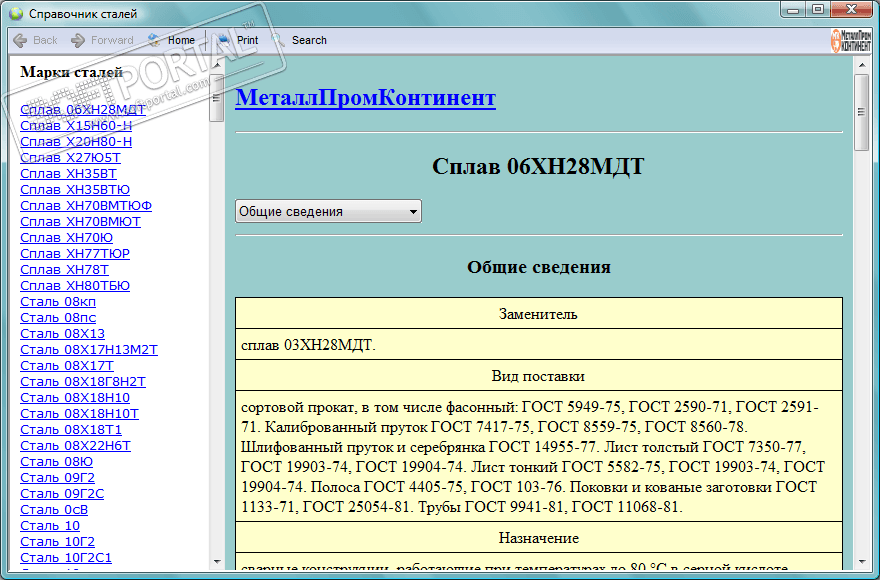Open Сплав 06ХН28МДТ in the list
This screenshot has width=880, height=580.
tap(82, 109)
